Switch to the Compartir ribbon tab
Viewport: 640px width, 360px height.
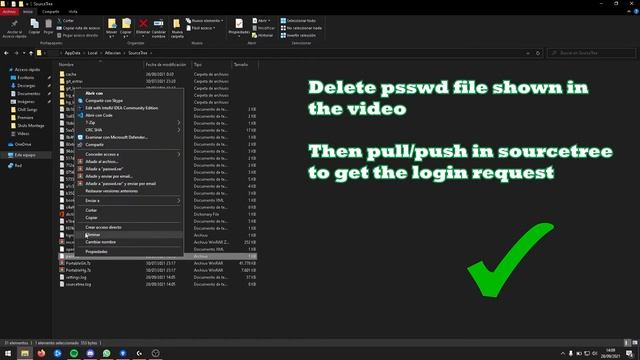51,12
